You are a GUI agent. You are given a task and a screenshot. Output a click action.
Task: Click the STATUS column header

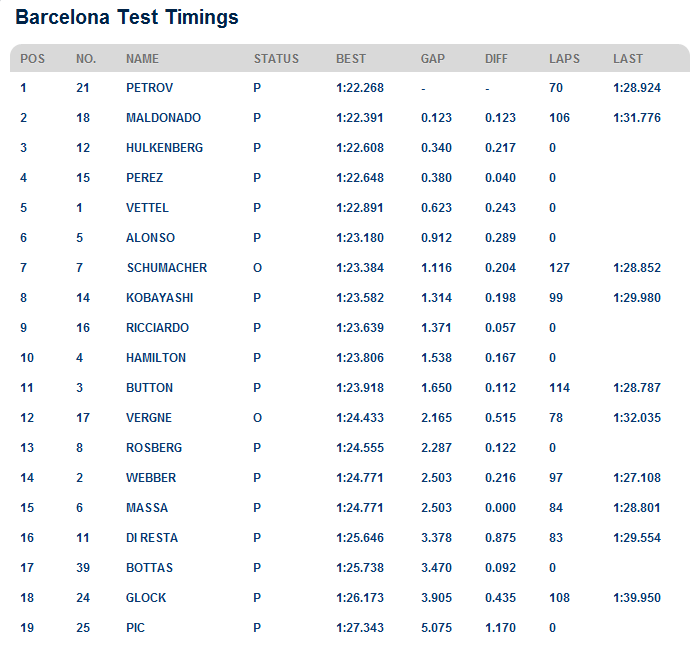(276, 59)
